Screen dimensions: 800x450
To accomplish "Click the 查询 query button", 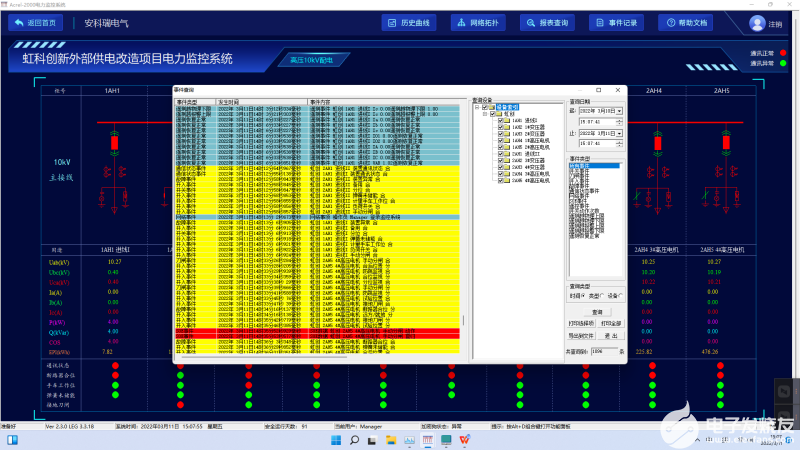I will click(x=596, y=311).
